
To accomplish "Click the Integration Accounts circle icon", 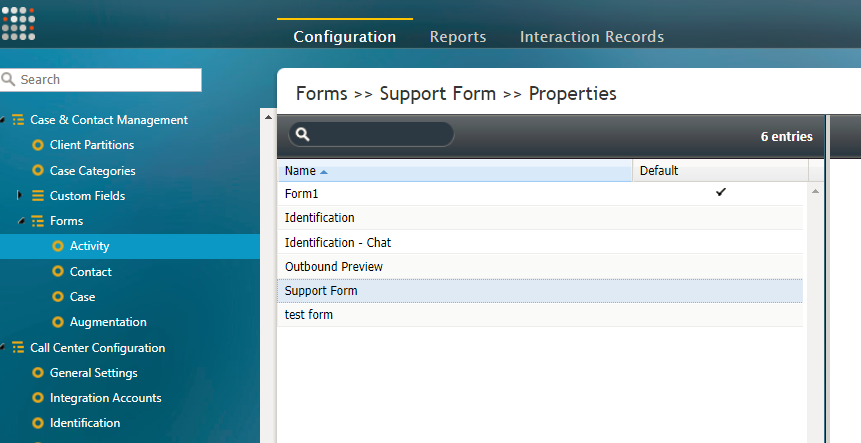I will (38, 397).
